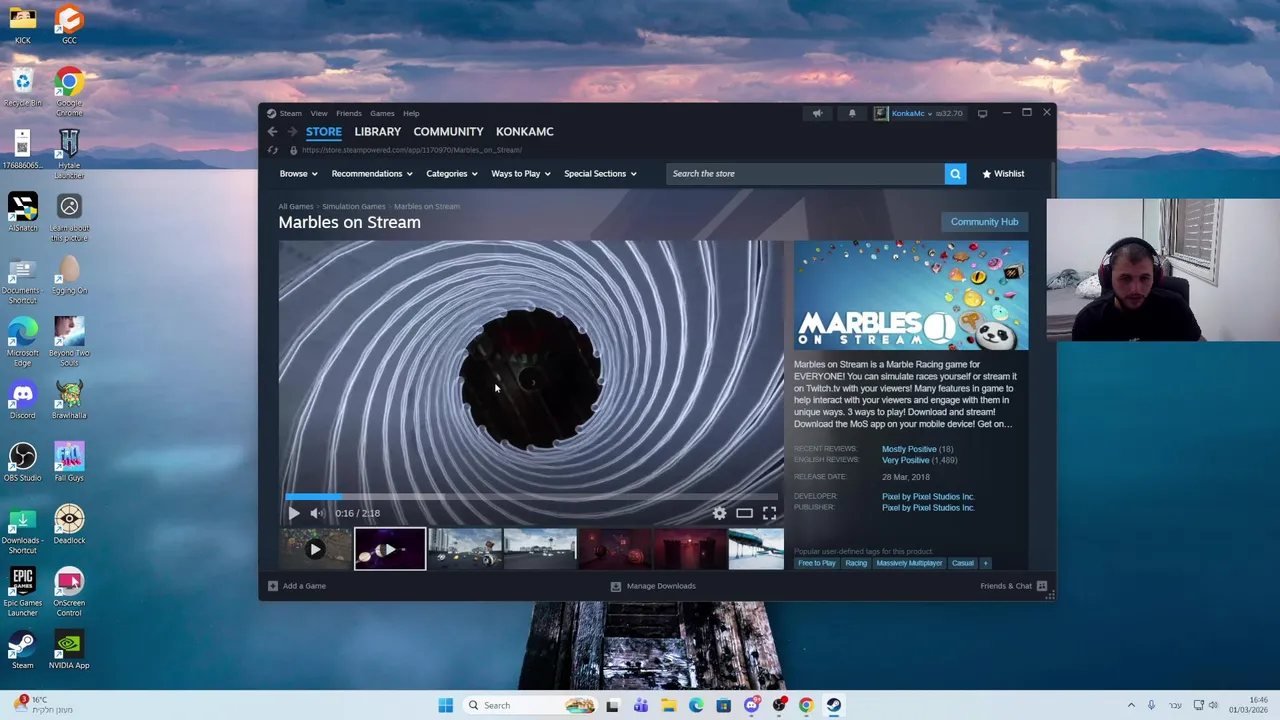Select OBS Studio desktop icon
Viewport: 1280px width, 720px height.
tap(22, 462)
